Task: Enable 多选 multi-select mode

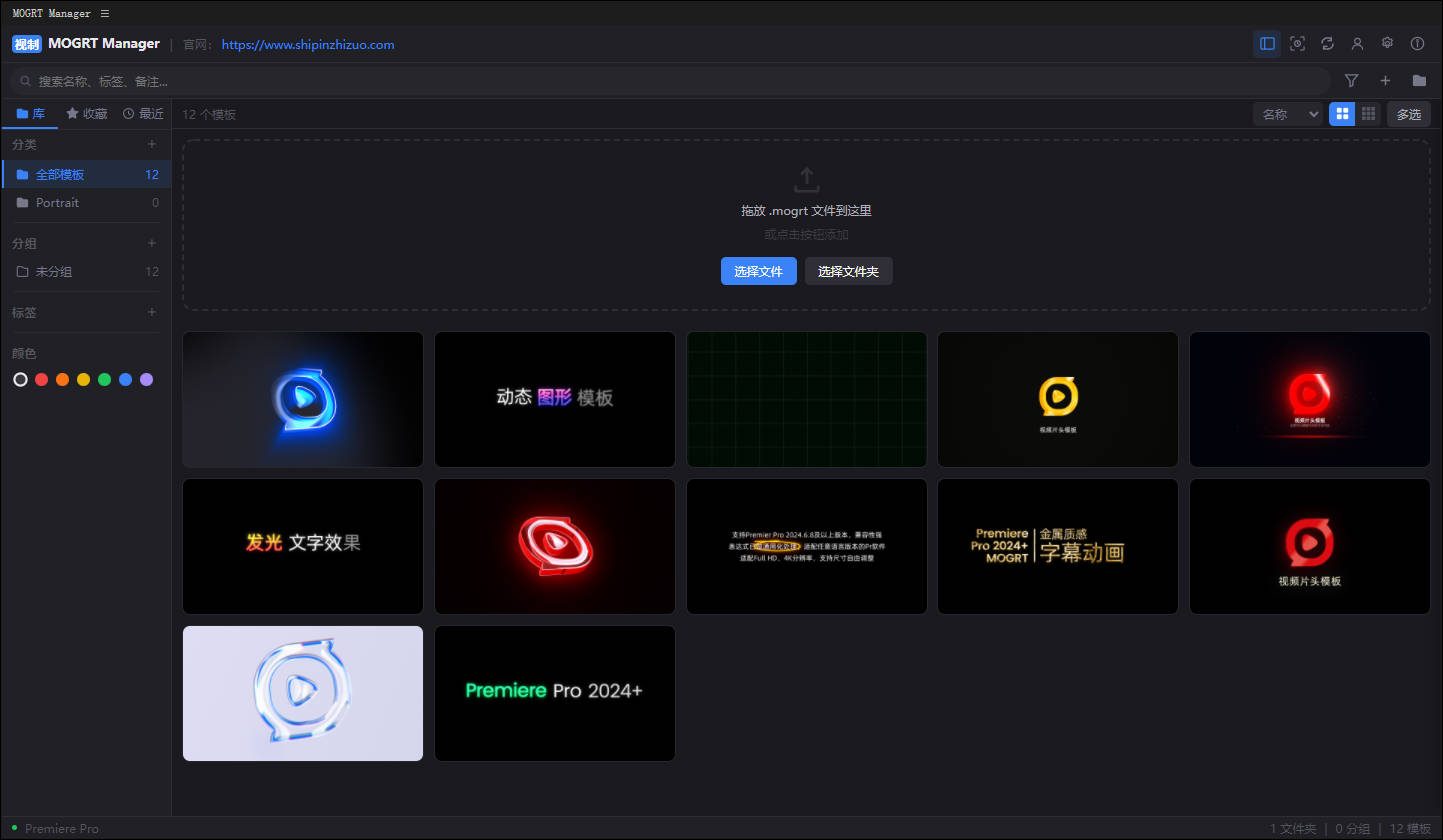Action: coord(1408,114)
